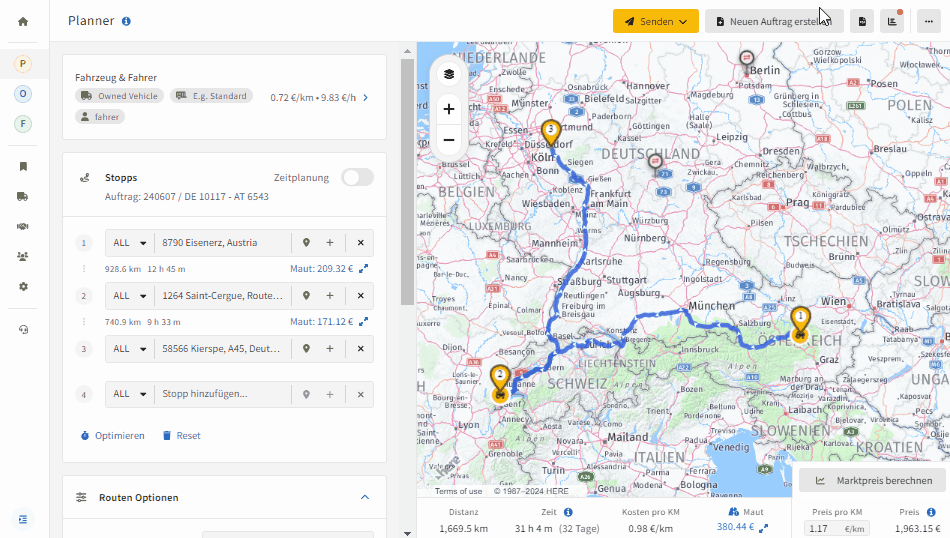
Task: Remove the Eisenerz stop
Action: click(x=360, y=243)
